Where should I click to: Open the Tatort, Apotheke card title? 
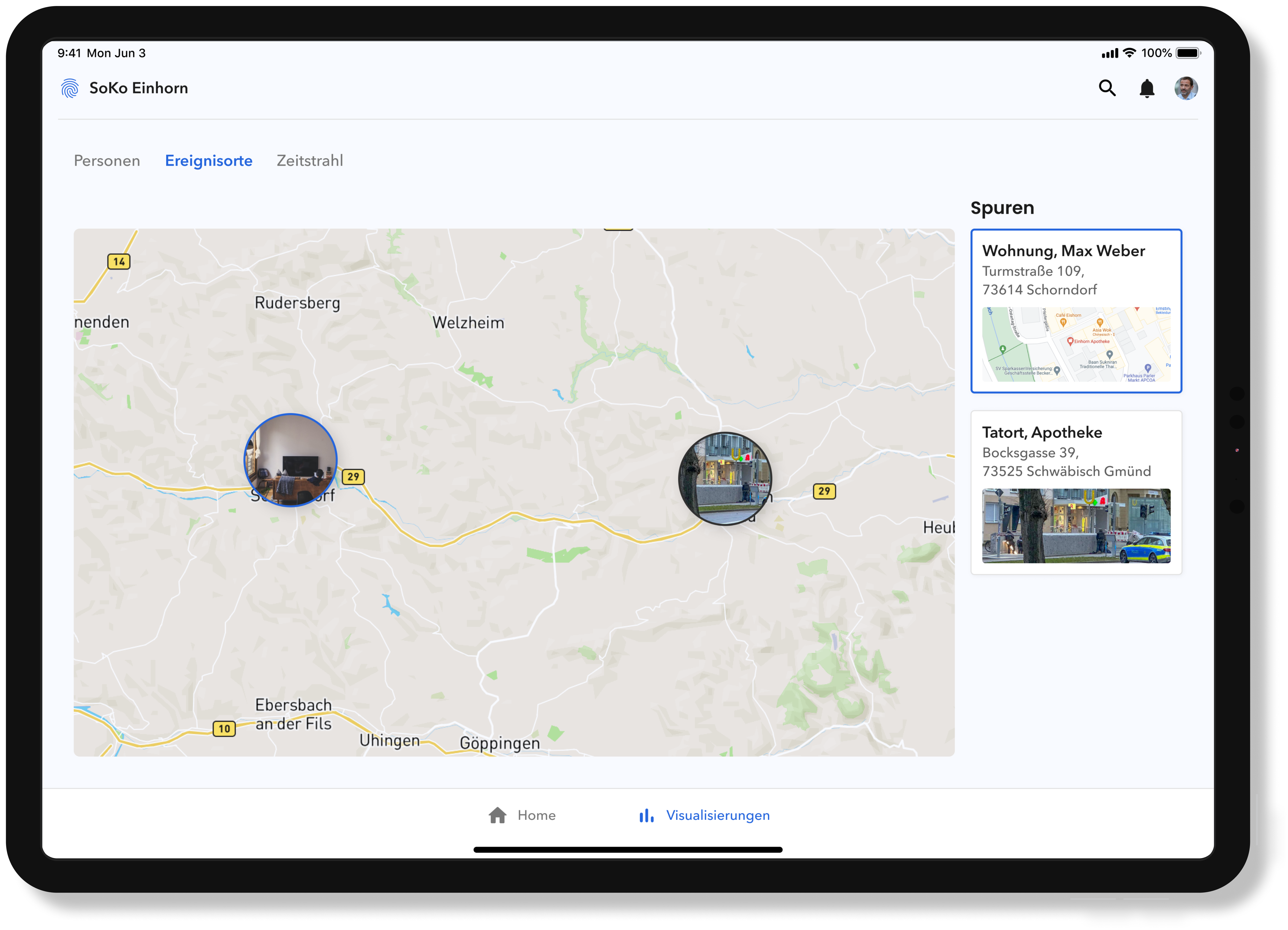point(1042,432)
